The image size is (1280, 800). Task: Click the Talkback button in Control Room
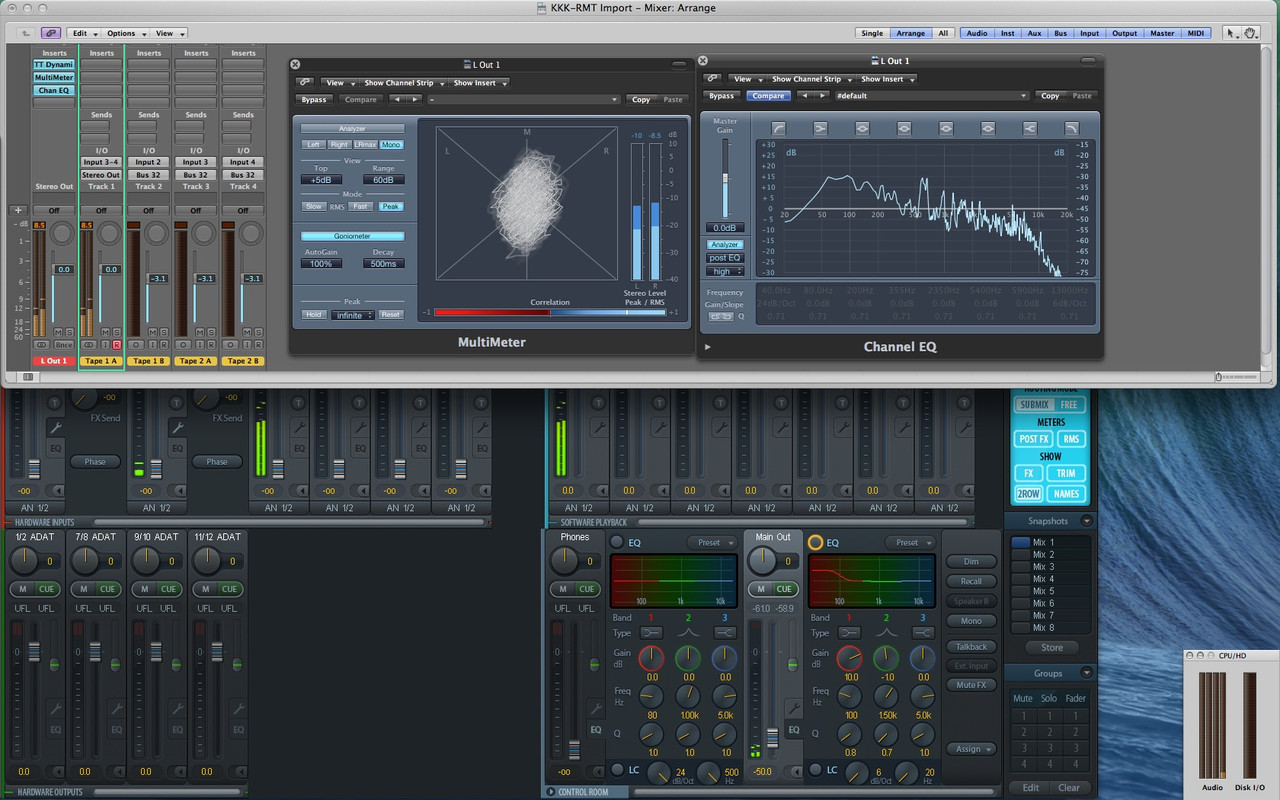point(971,647)
